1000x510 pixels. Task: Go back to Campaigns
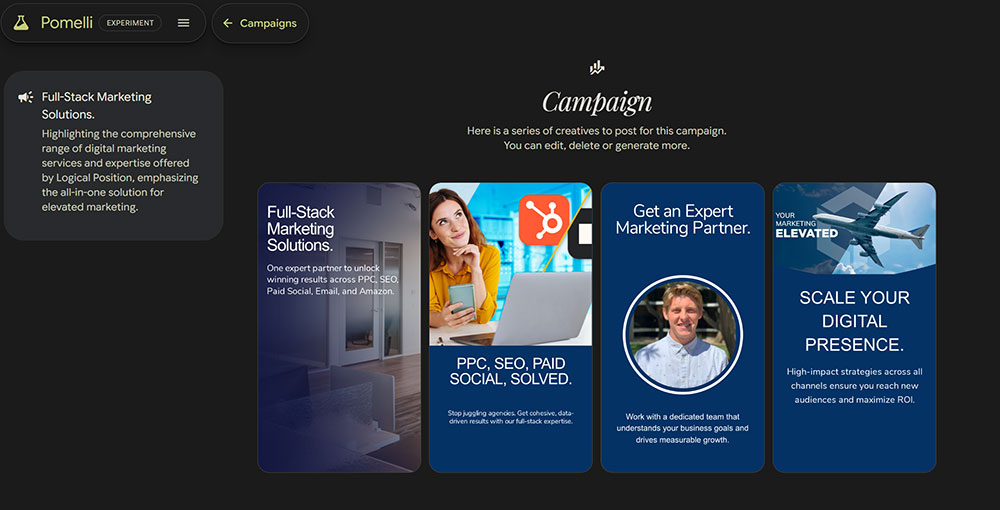click(260, 23)
